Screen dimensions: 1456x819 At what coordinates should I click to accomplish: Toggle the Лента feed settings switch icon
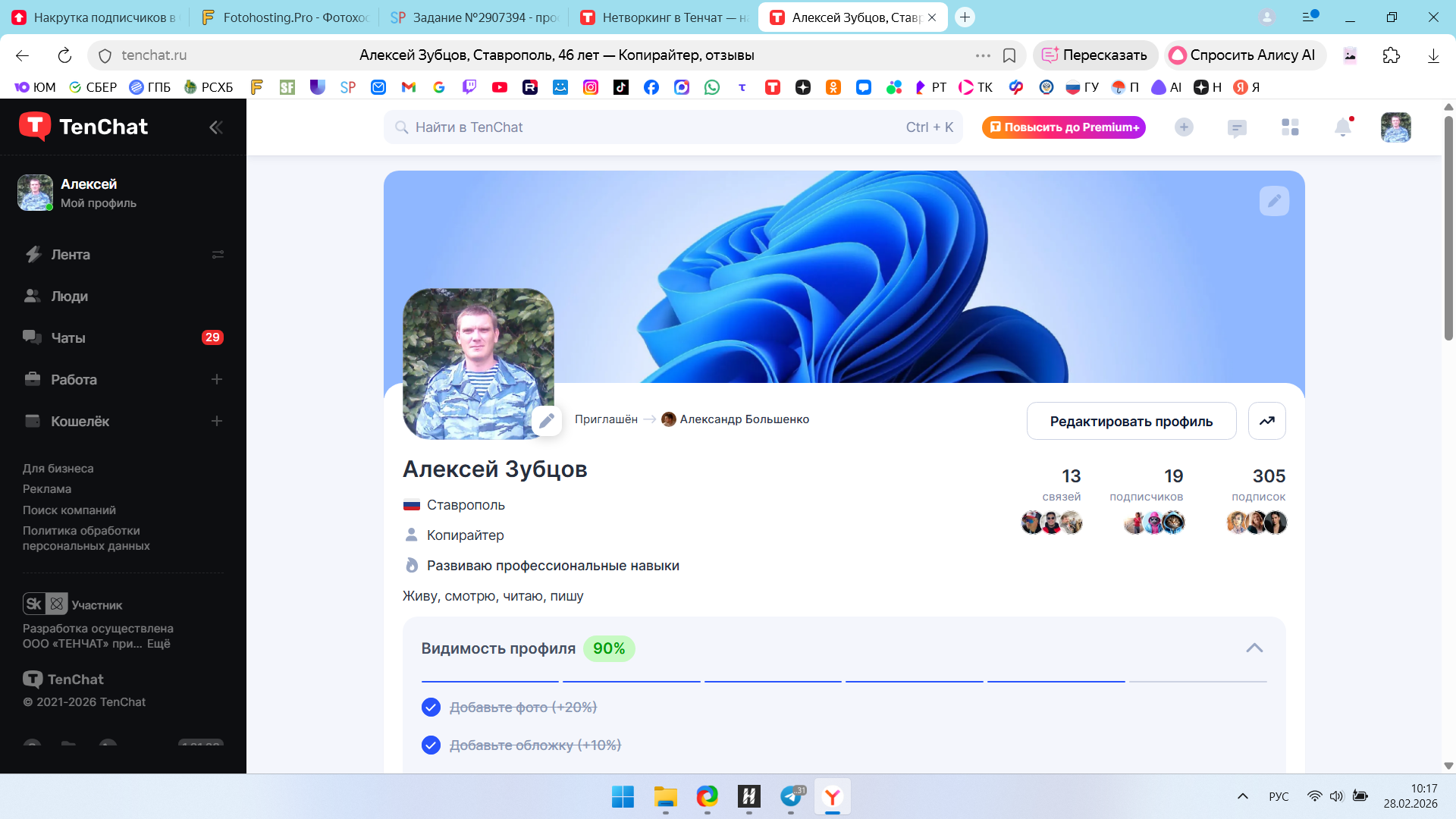[x=218, y=255]
